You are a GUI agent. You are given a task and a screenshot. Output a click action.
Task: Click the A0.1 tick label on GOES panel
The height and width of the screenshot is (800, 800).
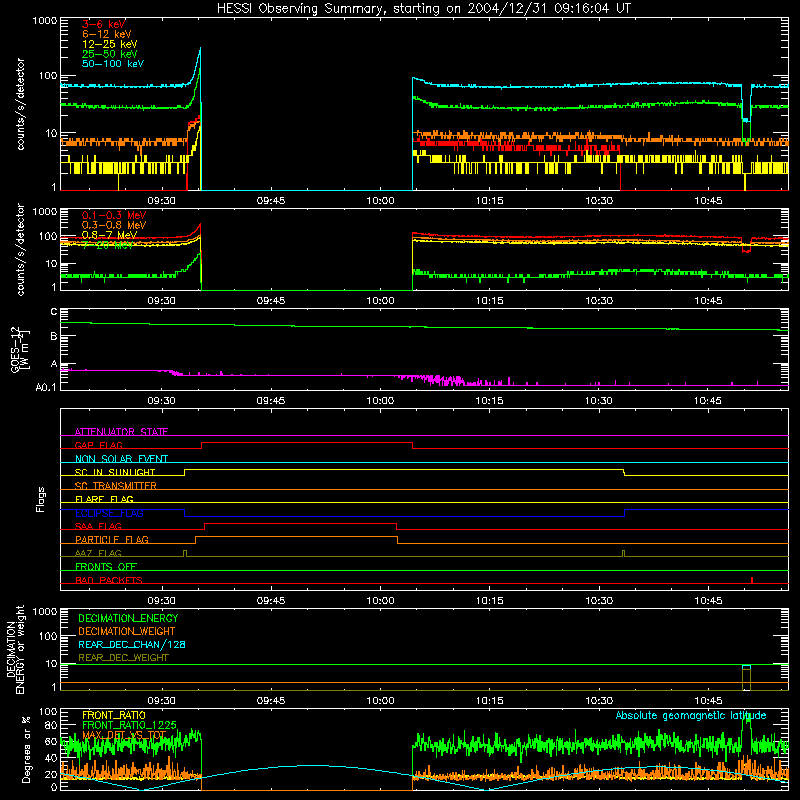click(x=46, y=388)
